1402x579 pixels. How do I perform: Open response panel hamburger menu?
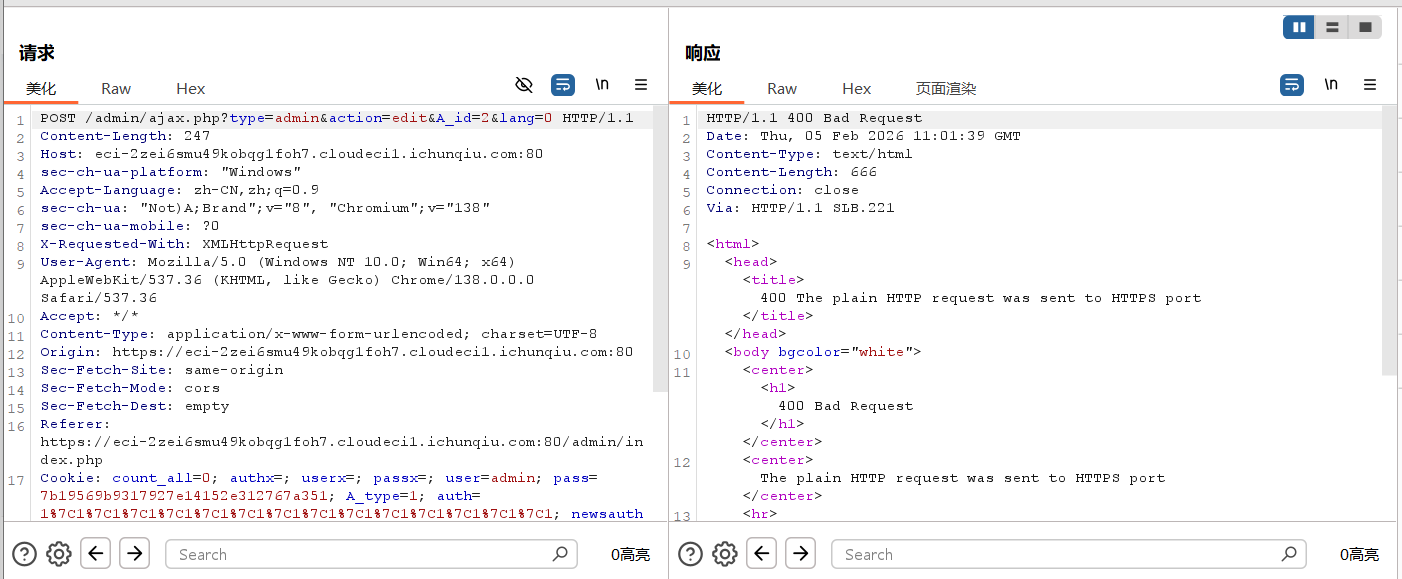(1370, 85)
